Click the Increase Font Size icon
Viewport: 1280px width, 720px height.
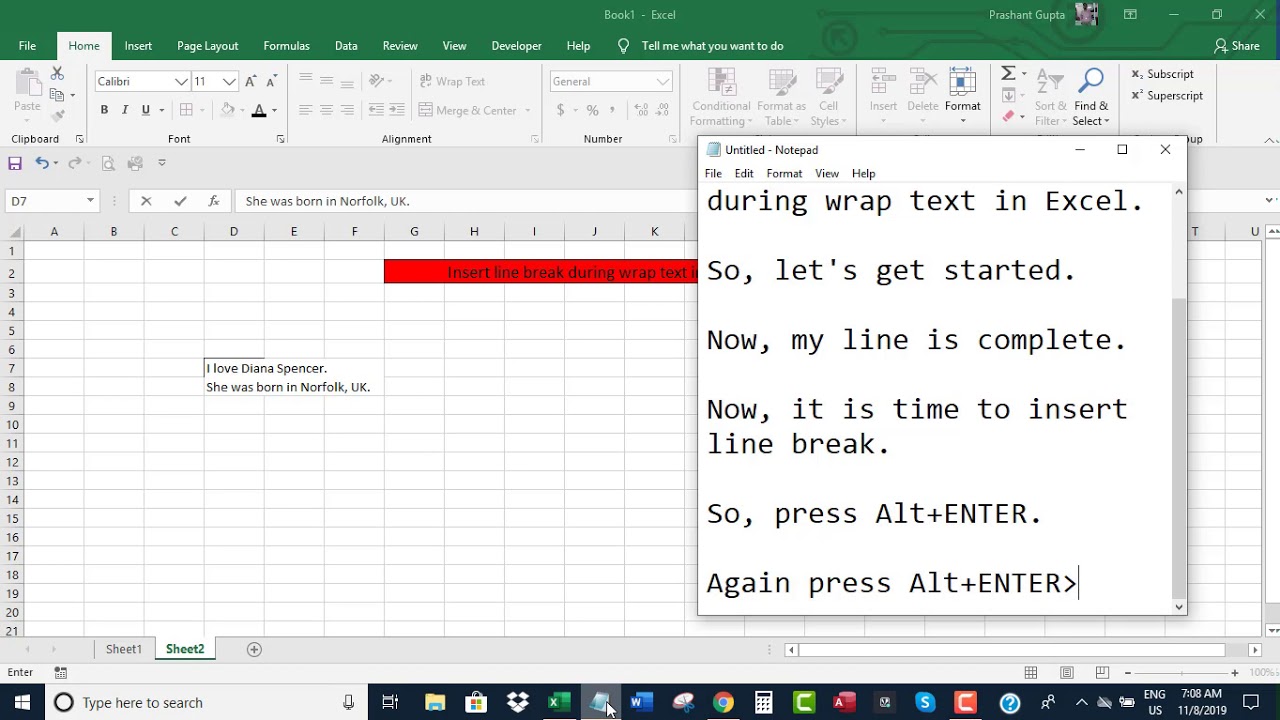(x=251, y=81)
